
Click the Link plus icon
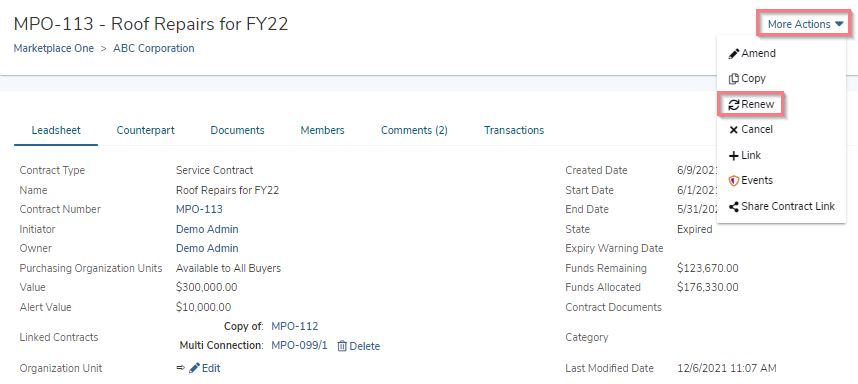click(734, 156)
